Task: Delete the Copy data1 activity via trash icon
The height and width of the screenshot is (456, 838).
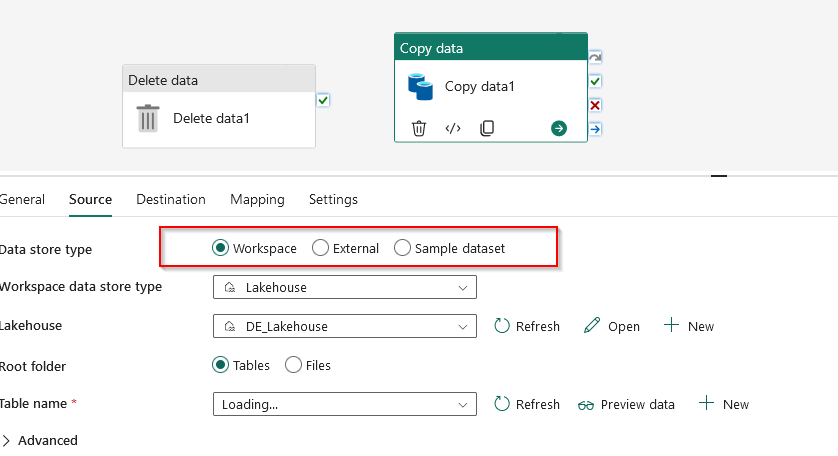Action: pyautogui.click(x=419, y=128)
